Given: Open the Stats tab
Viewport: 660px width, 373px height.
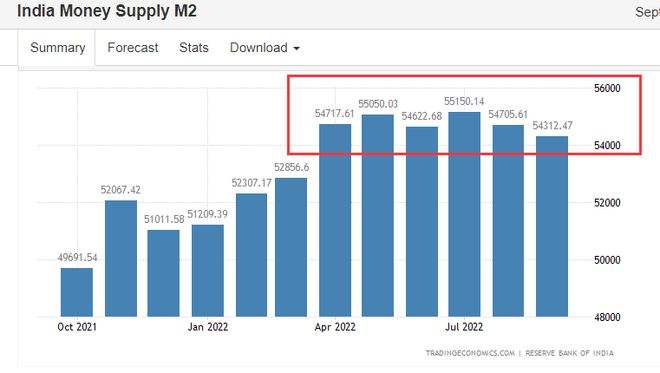Looking at the screenshot, I should 194,48.
